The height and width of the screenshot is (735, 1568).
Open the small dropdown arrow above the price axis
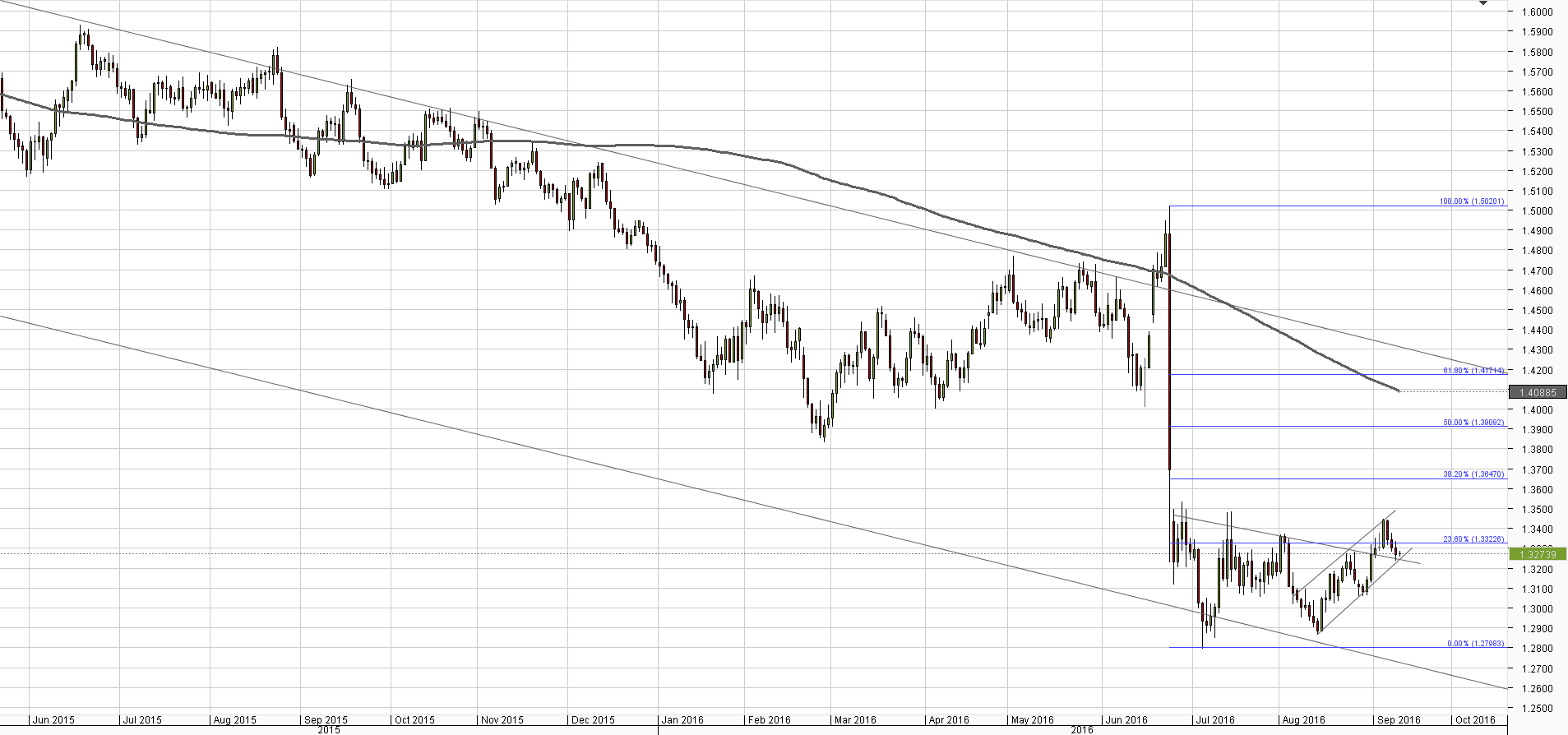(x=1483, y=3)
